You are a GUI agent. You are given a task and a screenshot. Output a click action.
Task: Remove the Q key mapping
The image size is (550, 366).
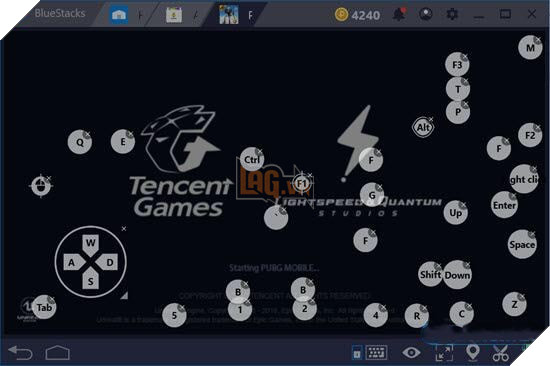pyautogui.click(x=87, y=134)
